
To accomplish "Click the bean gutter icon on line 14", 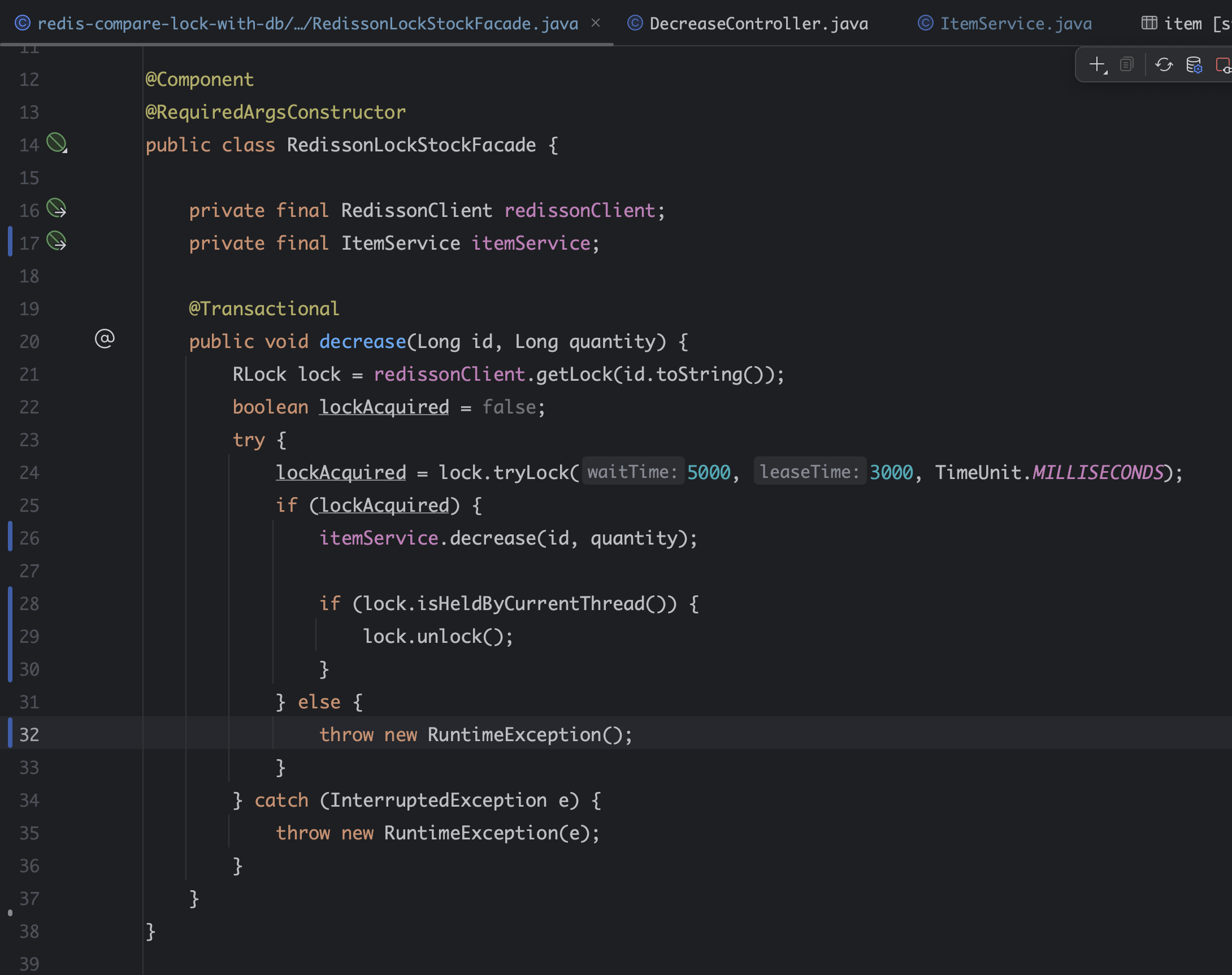I will tap(56, 142).
